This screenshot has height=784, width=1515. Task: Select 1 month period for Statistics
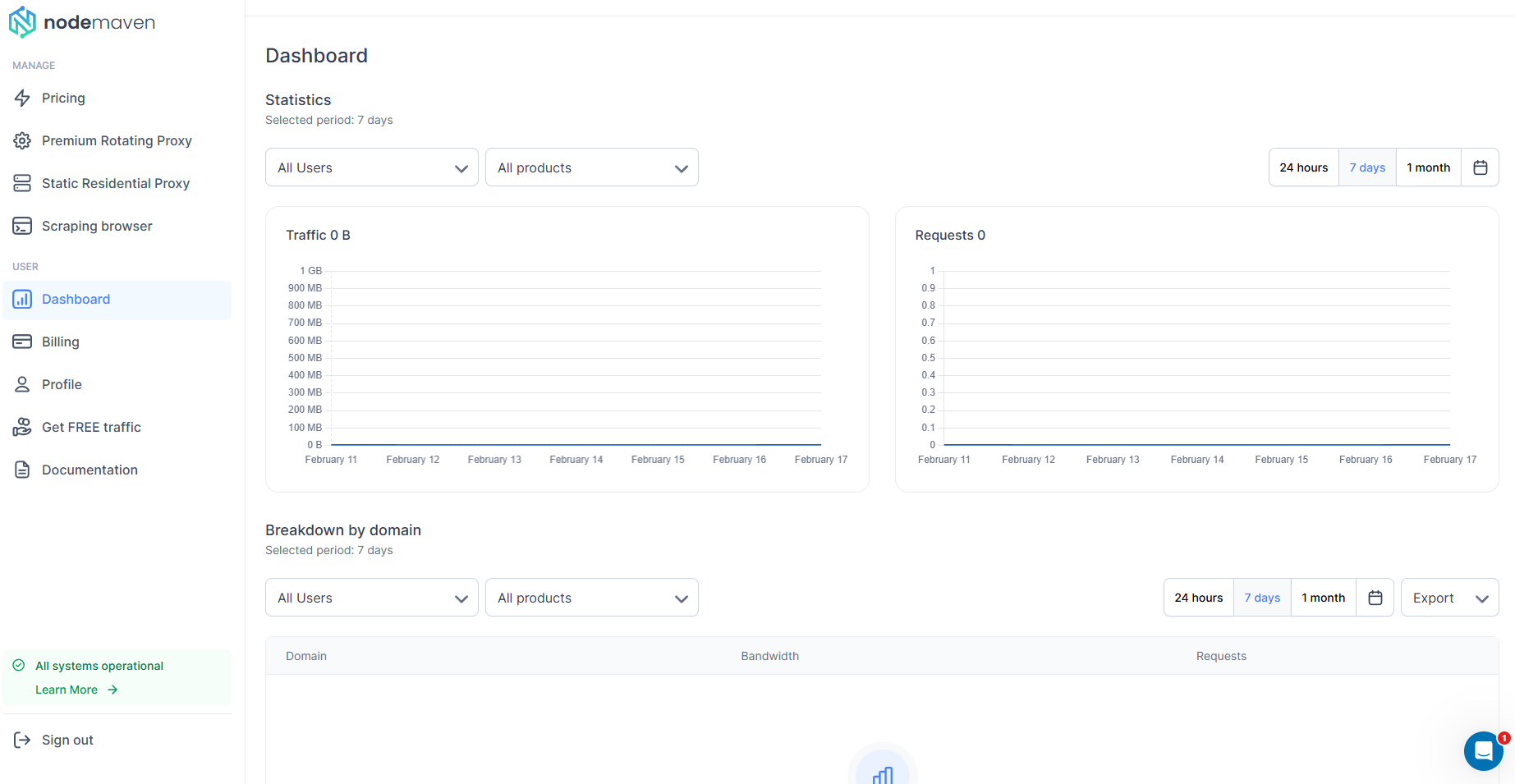(x=1428, y=167)
